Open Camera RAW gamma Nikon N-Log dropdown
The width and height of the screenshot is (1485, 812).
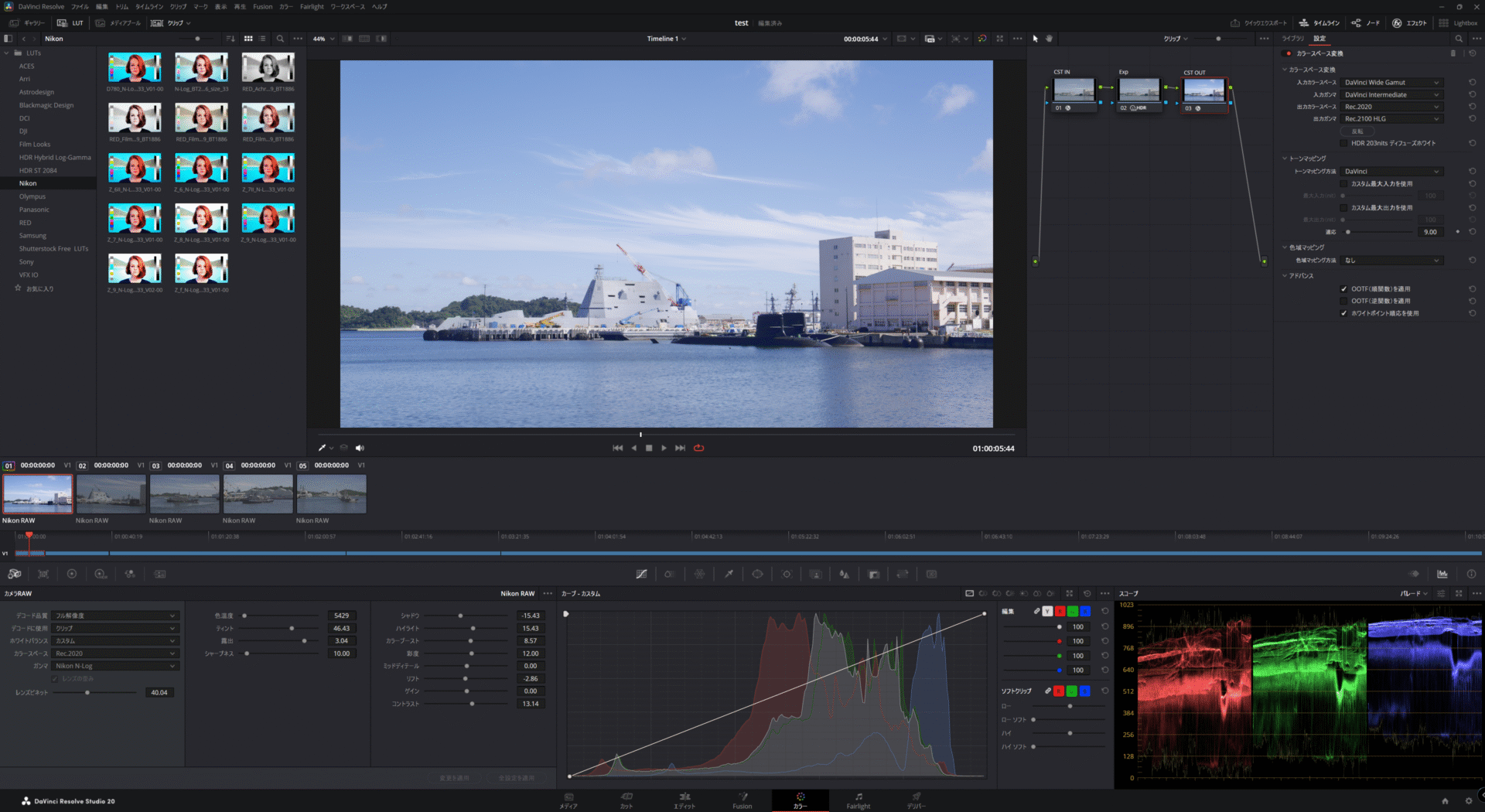(116, 666)
